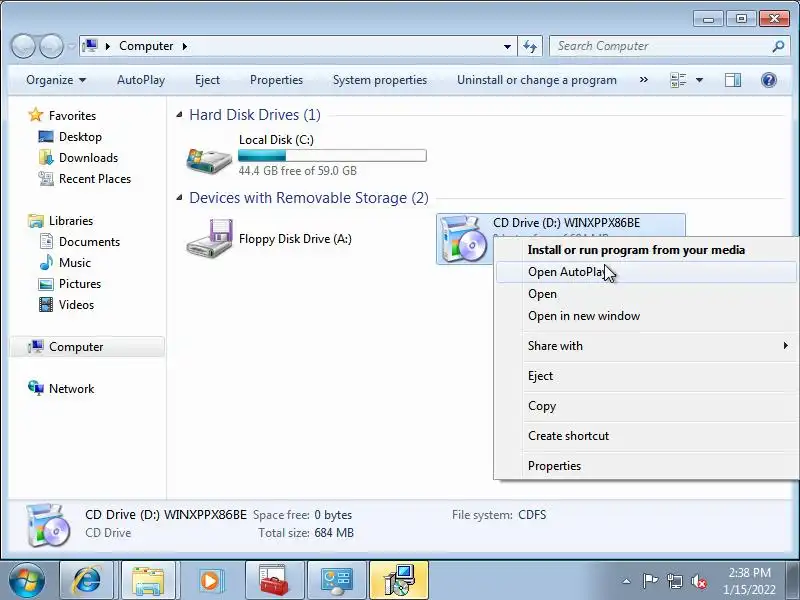Viewport: 800px width, 600px height.
Task: Toggle the preview pane icon
Action: 733,80
